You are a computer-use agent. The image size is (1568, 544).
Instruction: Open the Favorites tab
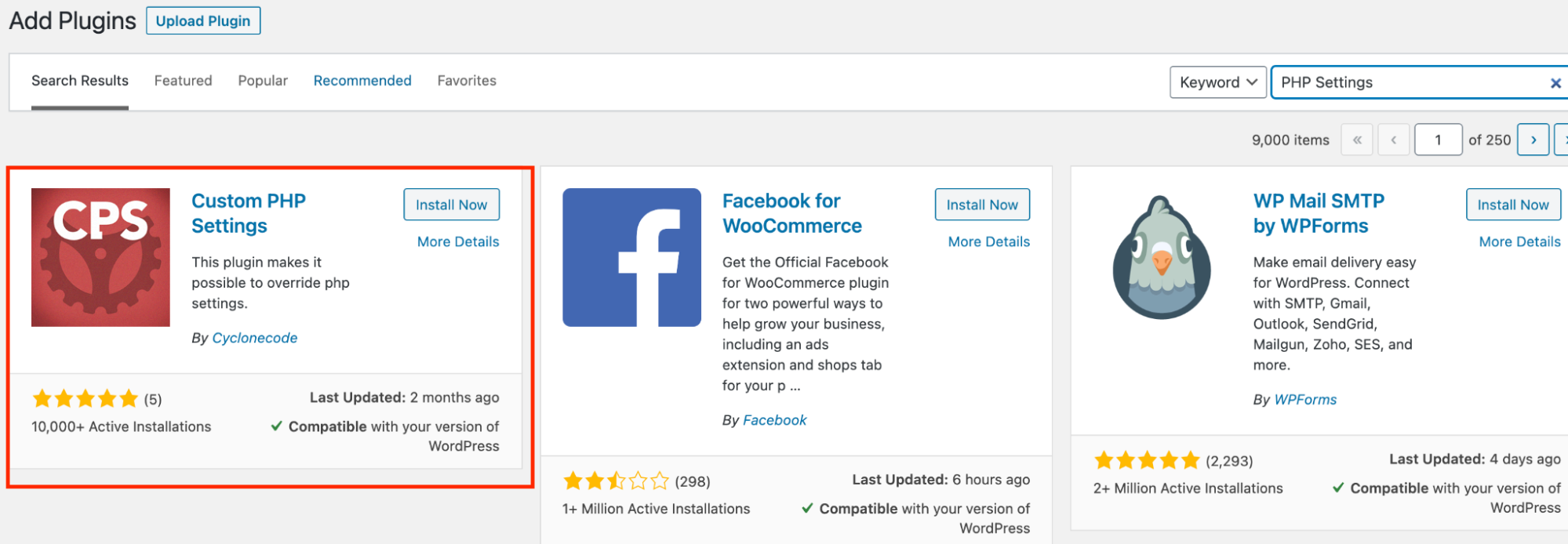467,81
